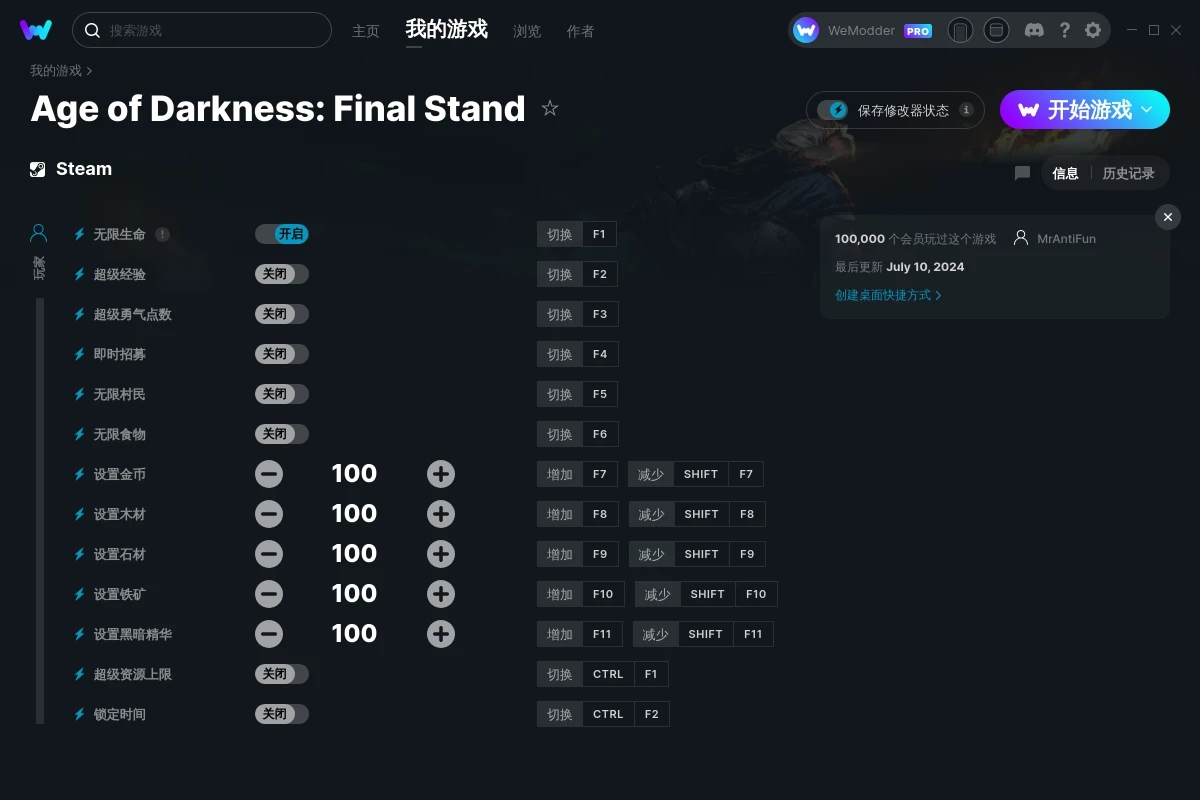Turn off the 无限生命 toggle
Viewport: 1200px width, 800px height.
pos(282,234)
